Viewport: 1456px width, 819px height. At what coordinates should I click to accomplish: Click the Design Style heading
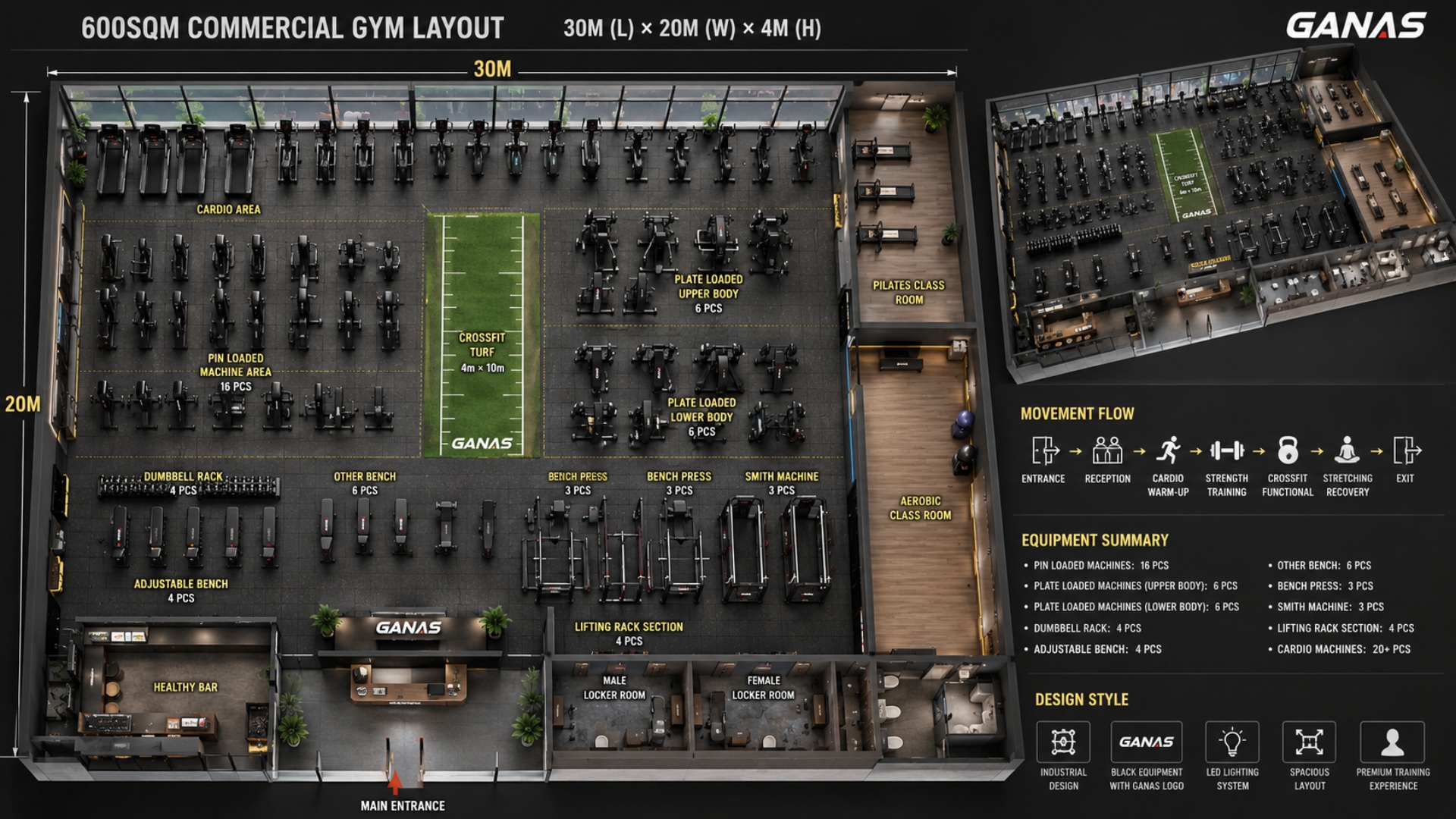click(x=1081, y=699)
